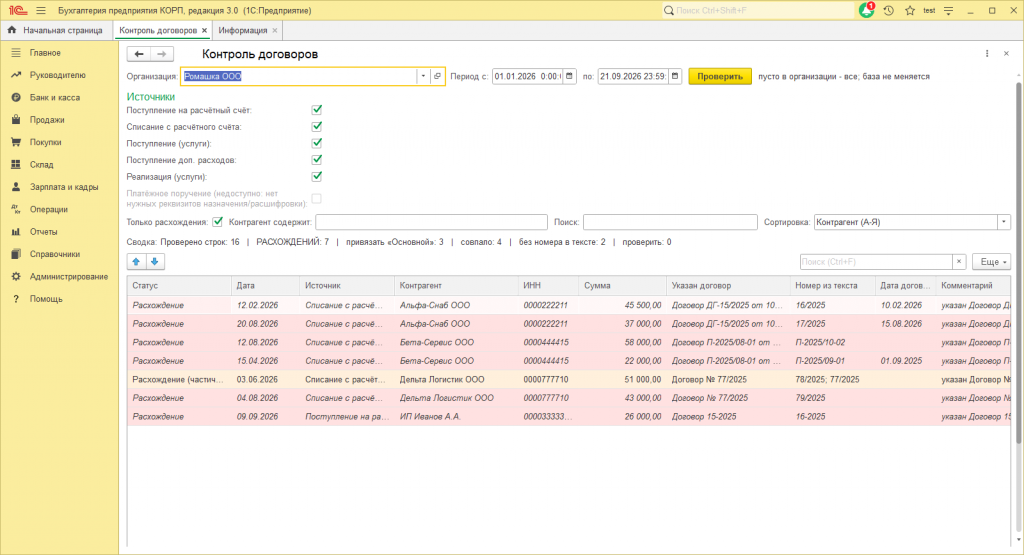This screenshot has width=1024, height=555.
Task: Click the yellow Проверить button
Action: tap(720, 76)
